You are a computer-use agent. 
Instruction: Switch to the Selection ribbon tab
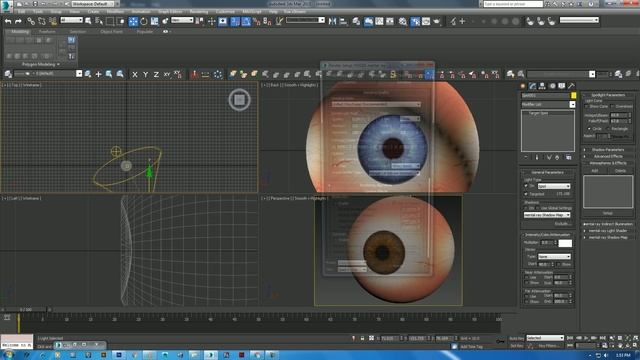click(x=78, y=31)
